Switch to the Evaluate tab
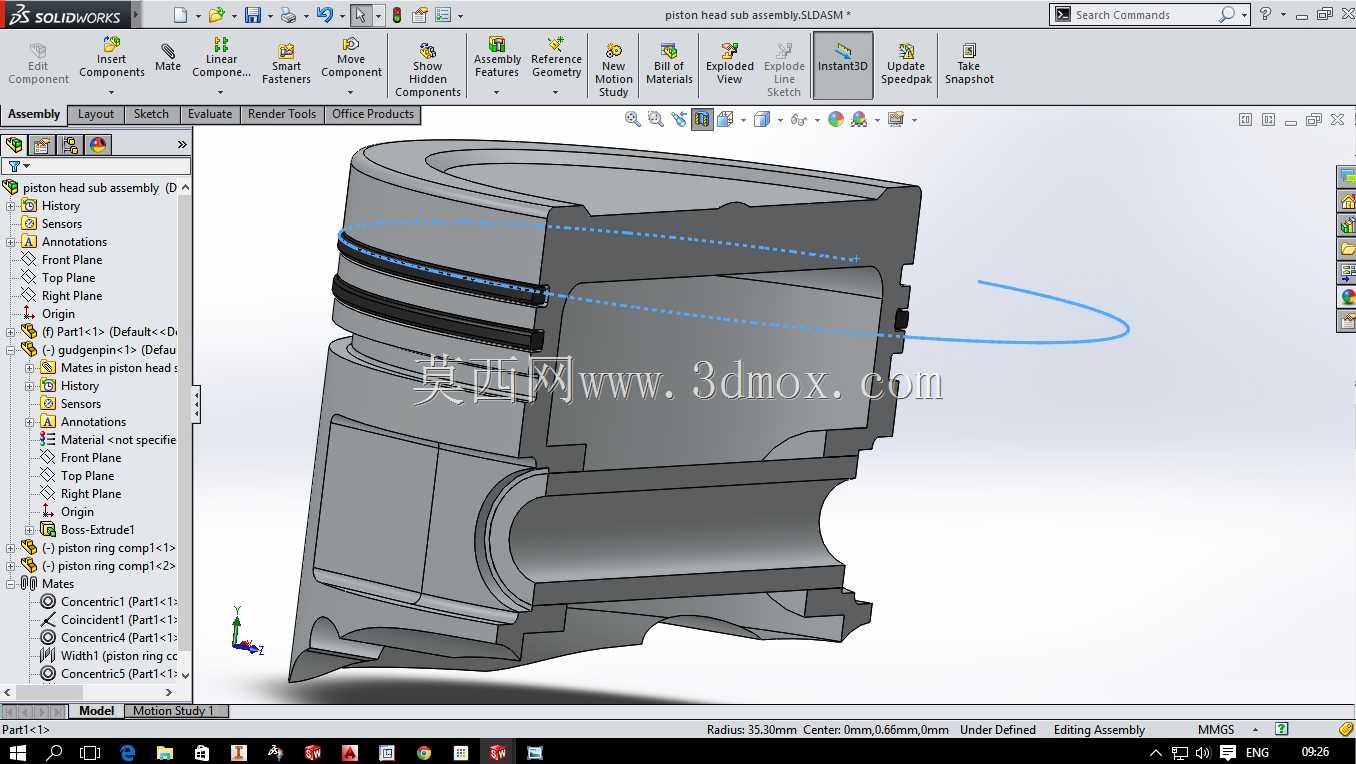The image size is (1356, 764). click(210, 114)
